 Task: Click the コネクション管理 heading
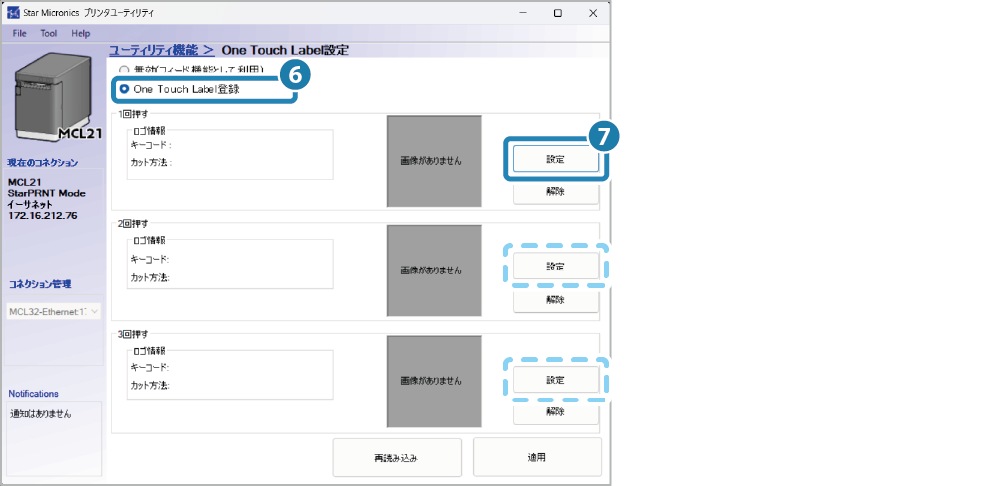[x=40, y=284]
